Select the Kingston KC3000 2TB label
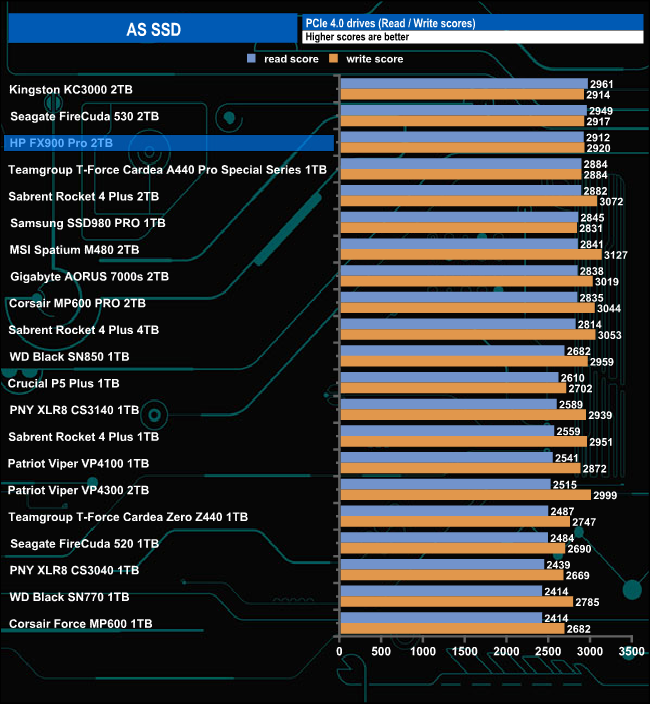This screenshot has height=704, width=650. (71, 89)
